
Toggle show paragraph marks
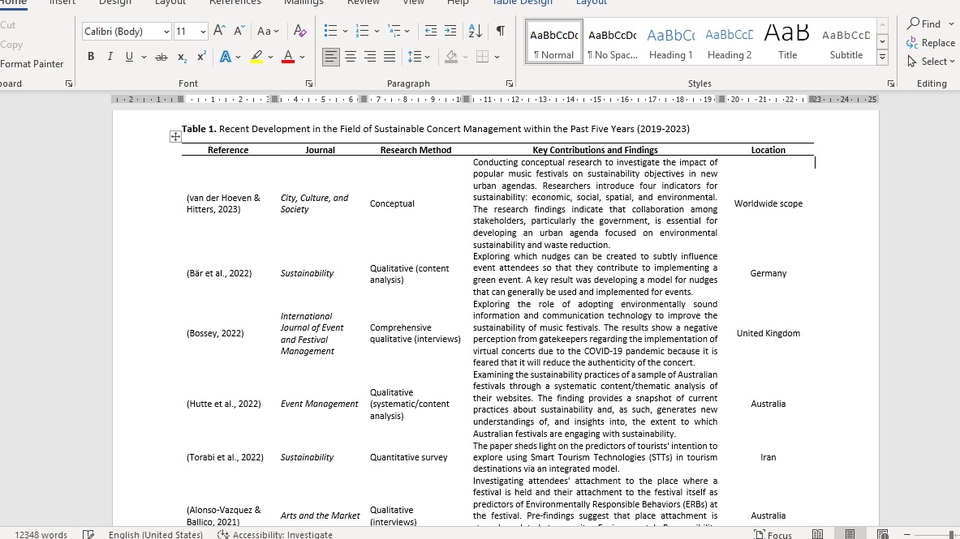[500, 32]
